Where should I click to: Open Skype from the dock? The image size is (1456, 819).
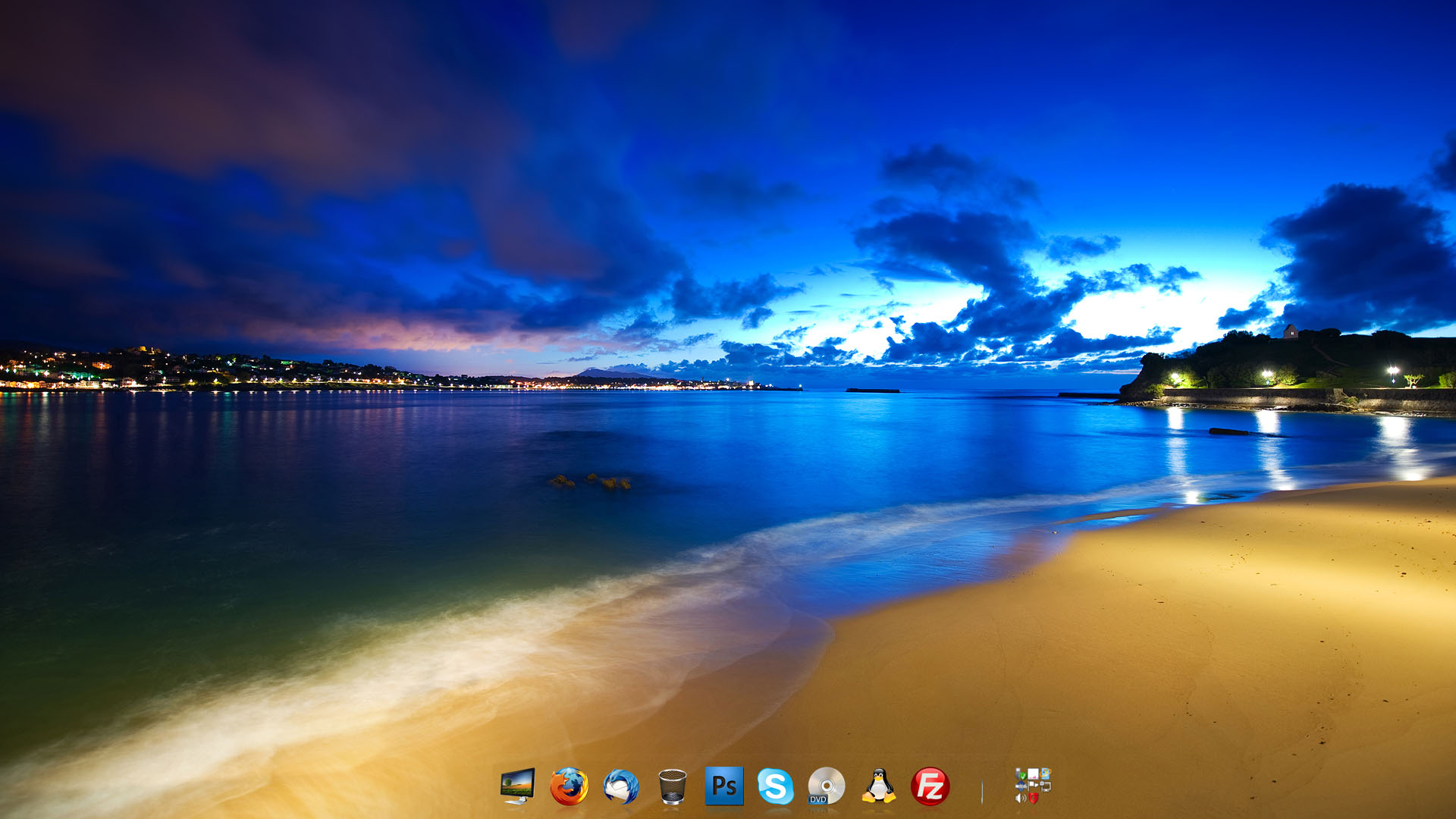775,786
